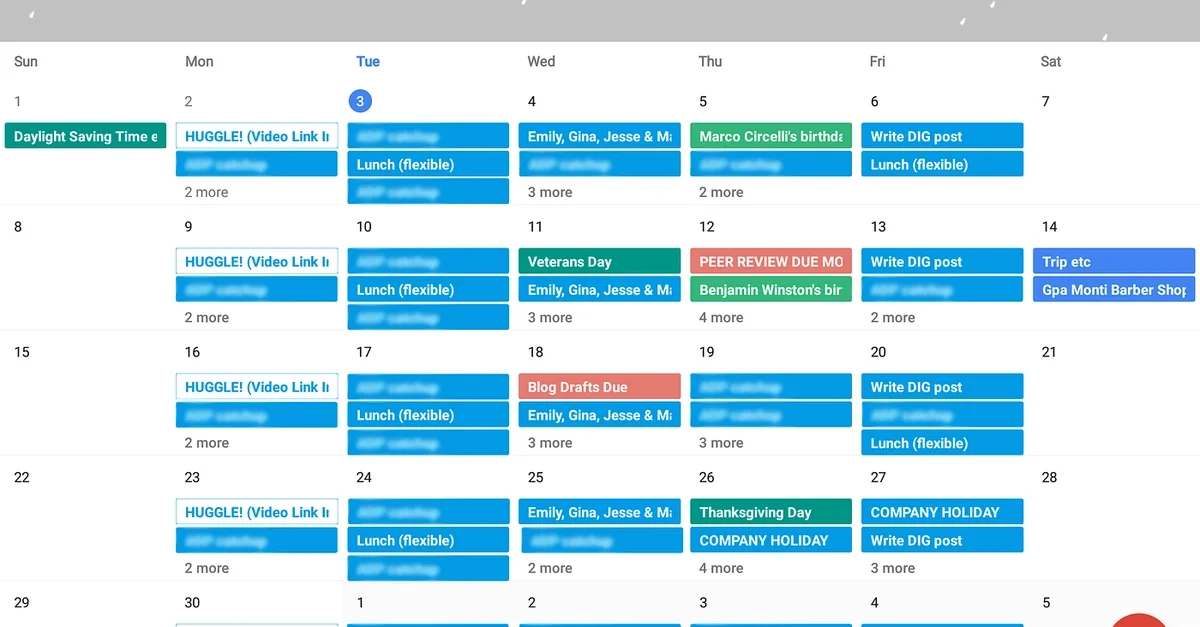This screenshot has width=1200, height=627.
Task: Open Benjamin Winston's birthday event
Action: click(x=770, y=289)
